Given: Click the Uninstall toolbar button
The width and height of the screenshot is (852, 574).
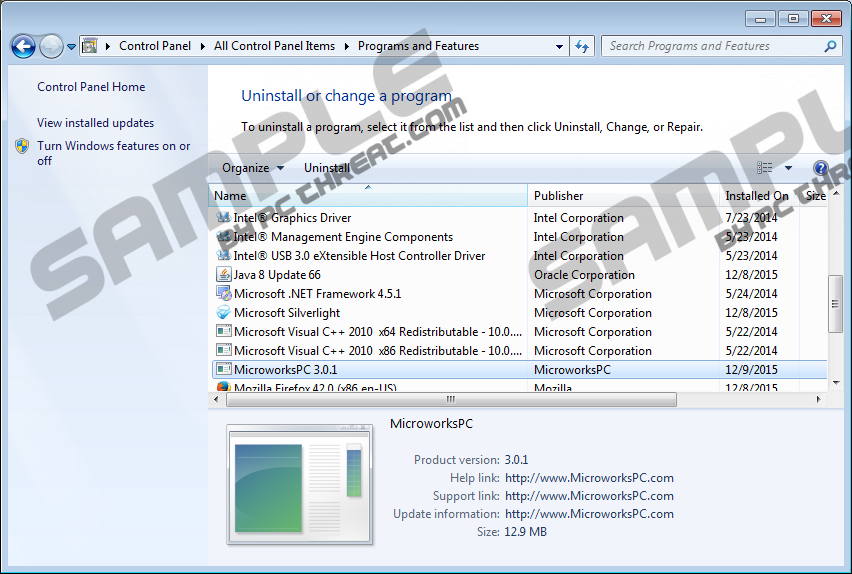Looking at the screenshot, I should click(327, 168).
